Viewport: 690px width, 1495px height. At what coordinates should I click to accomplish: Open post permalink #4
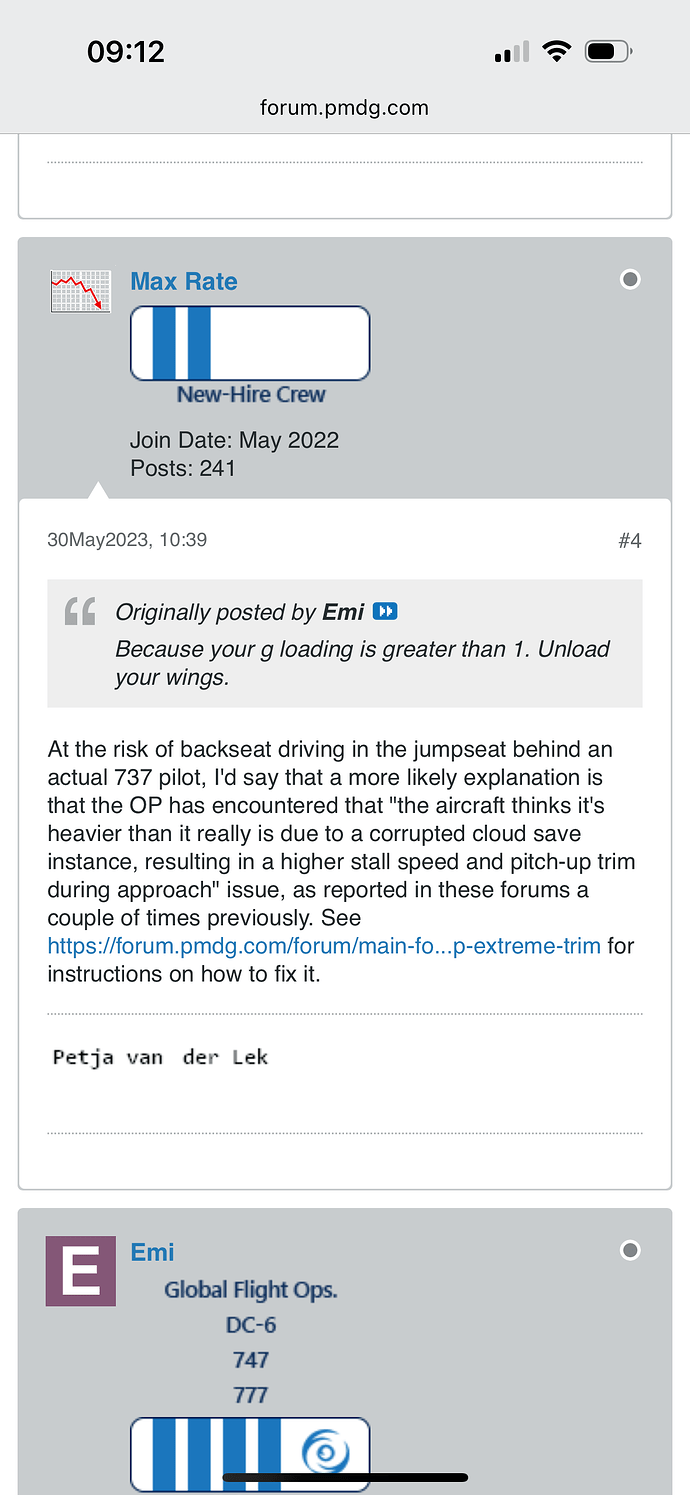click(x=629, y=541)
